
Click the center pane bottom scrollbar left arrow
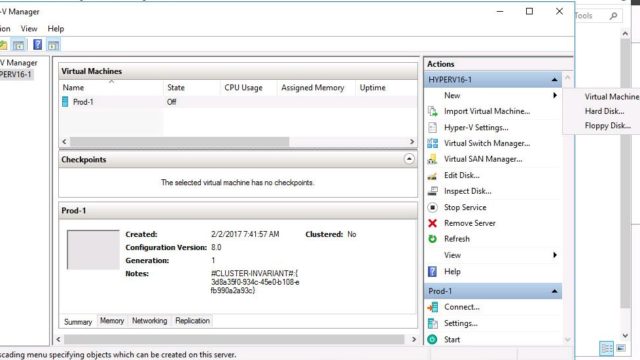tap(58, 339)
